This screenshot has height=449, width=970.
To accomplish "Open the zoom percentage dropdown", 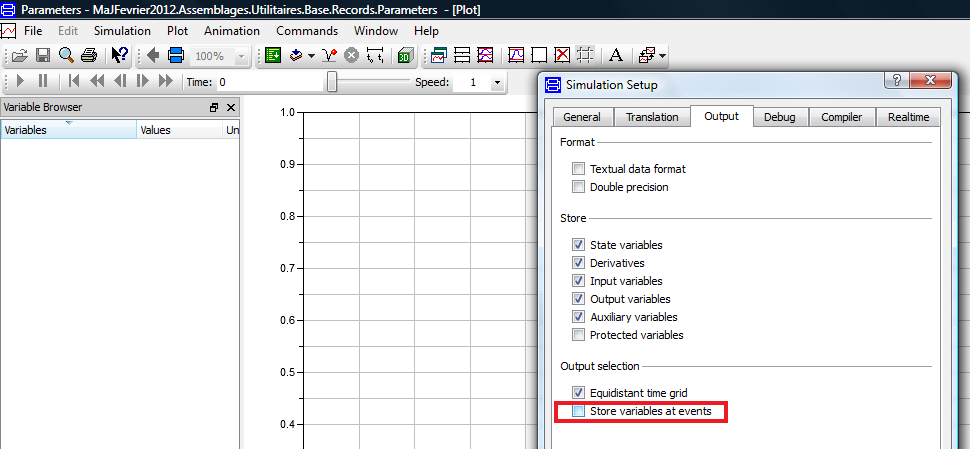I will click(x=240, y=56).
